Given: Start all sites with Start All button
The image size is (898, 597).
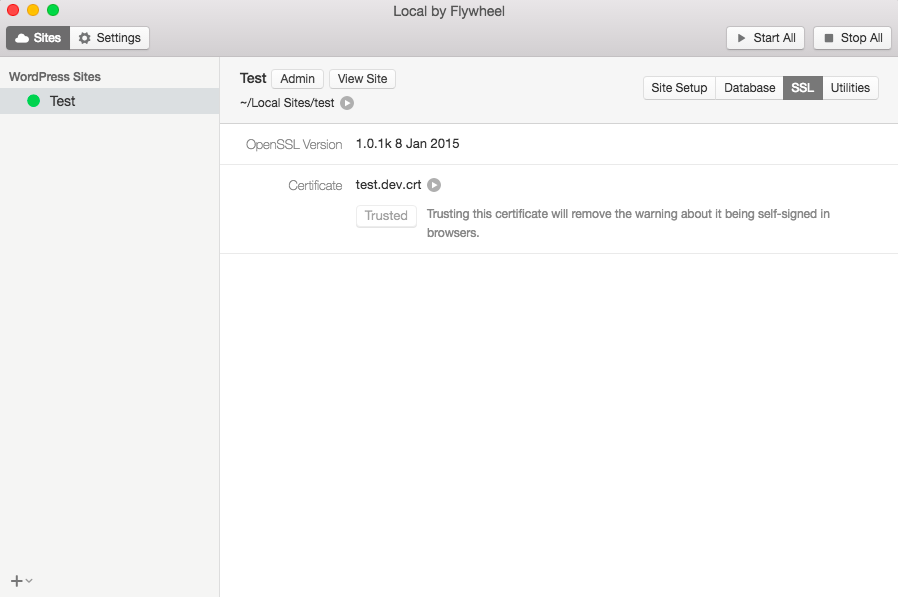Looking at the screenshot, I should pos(765,38).
